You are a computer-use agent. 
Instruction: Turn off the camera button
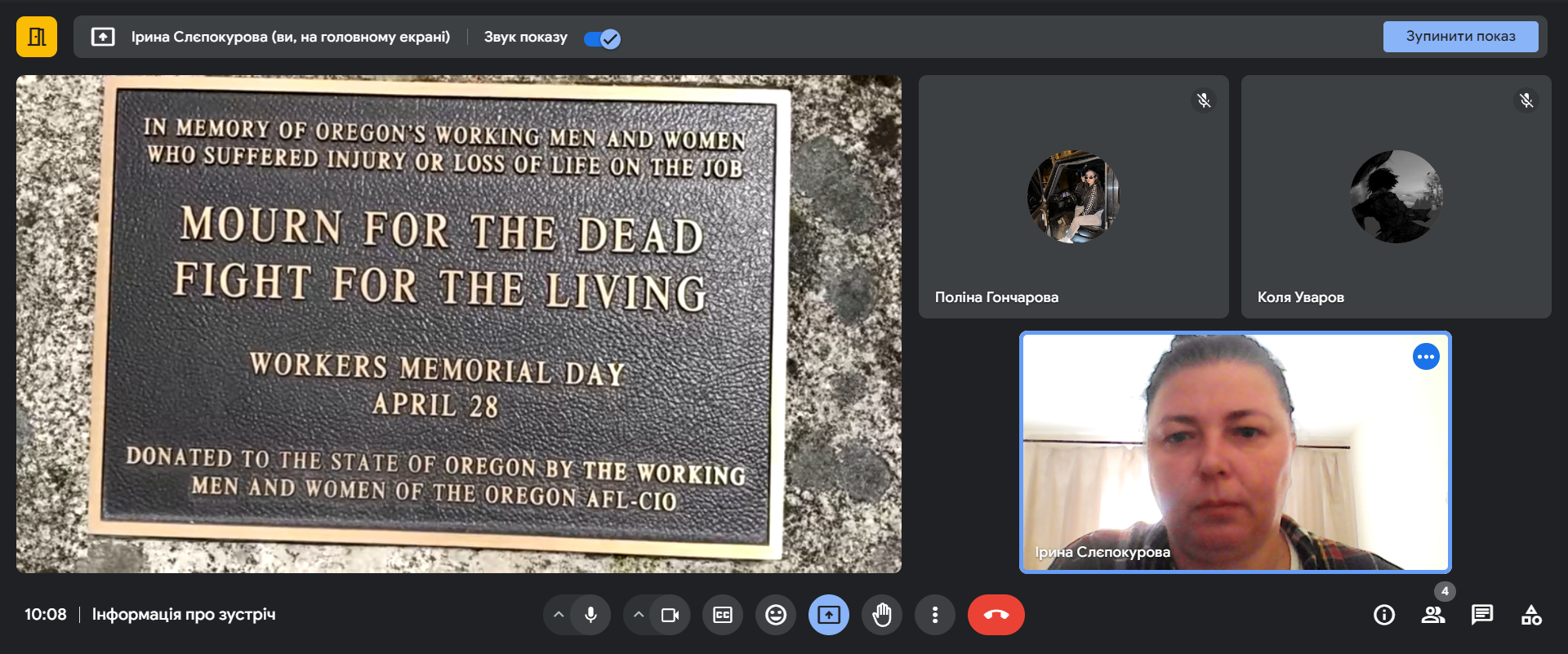[670, 615]
